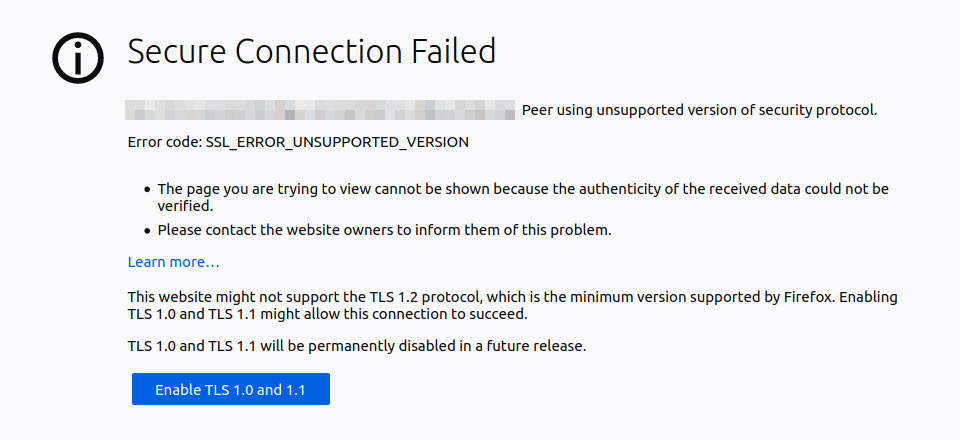
Task: Open the "Learn more…" link
Action: 173,262
